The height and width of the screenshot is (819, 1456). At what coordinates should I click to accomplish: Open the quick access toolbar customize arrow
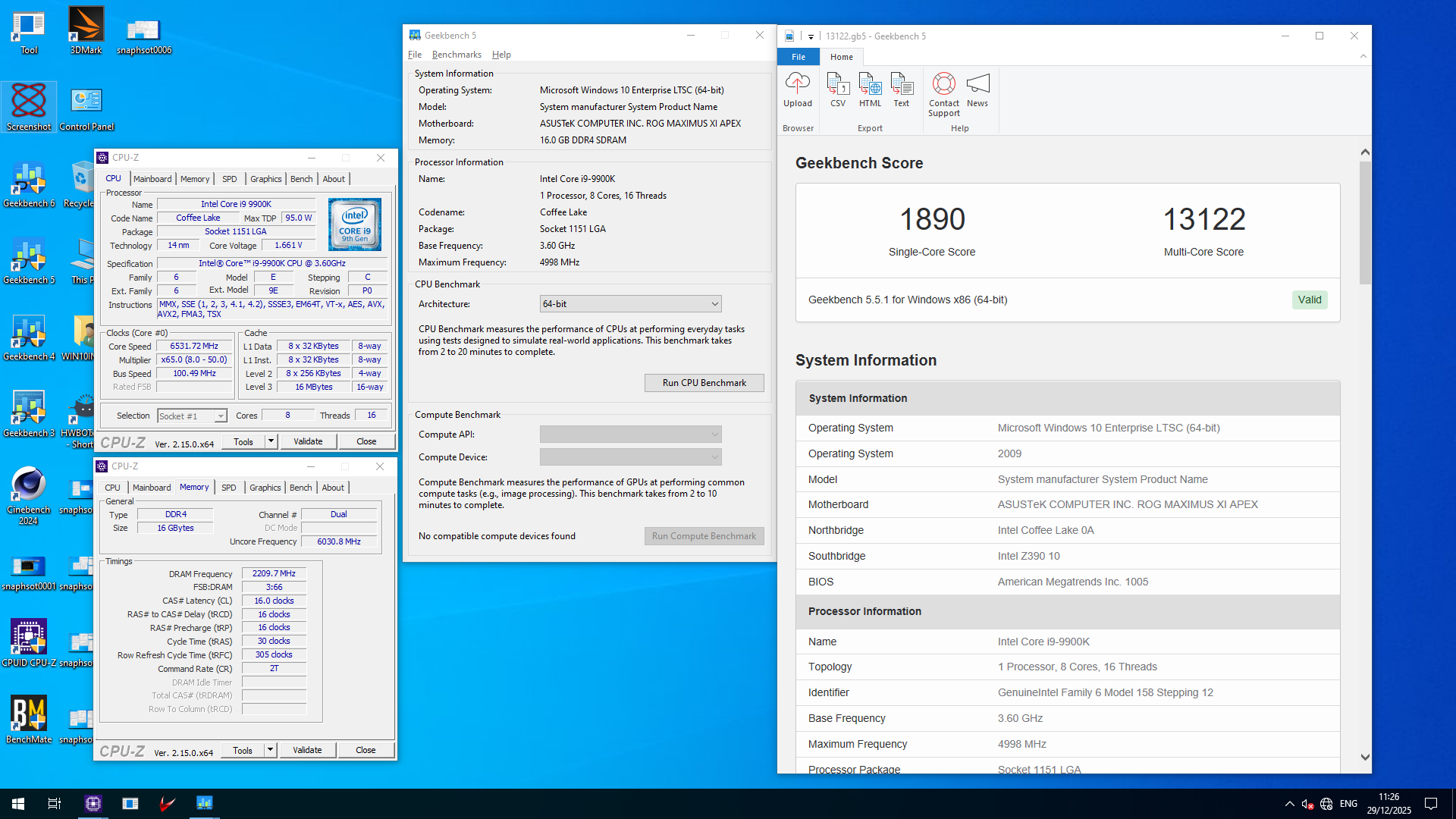click(x=811, y=36)
